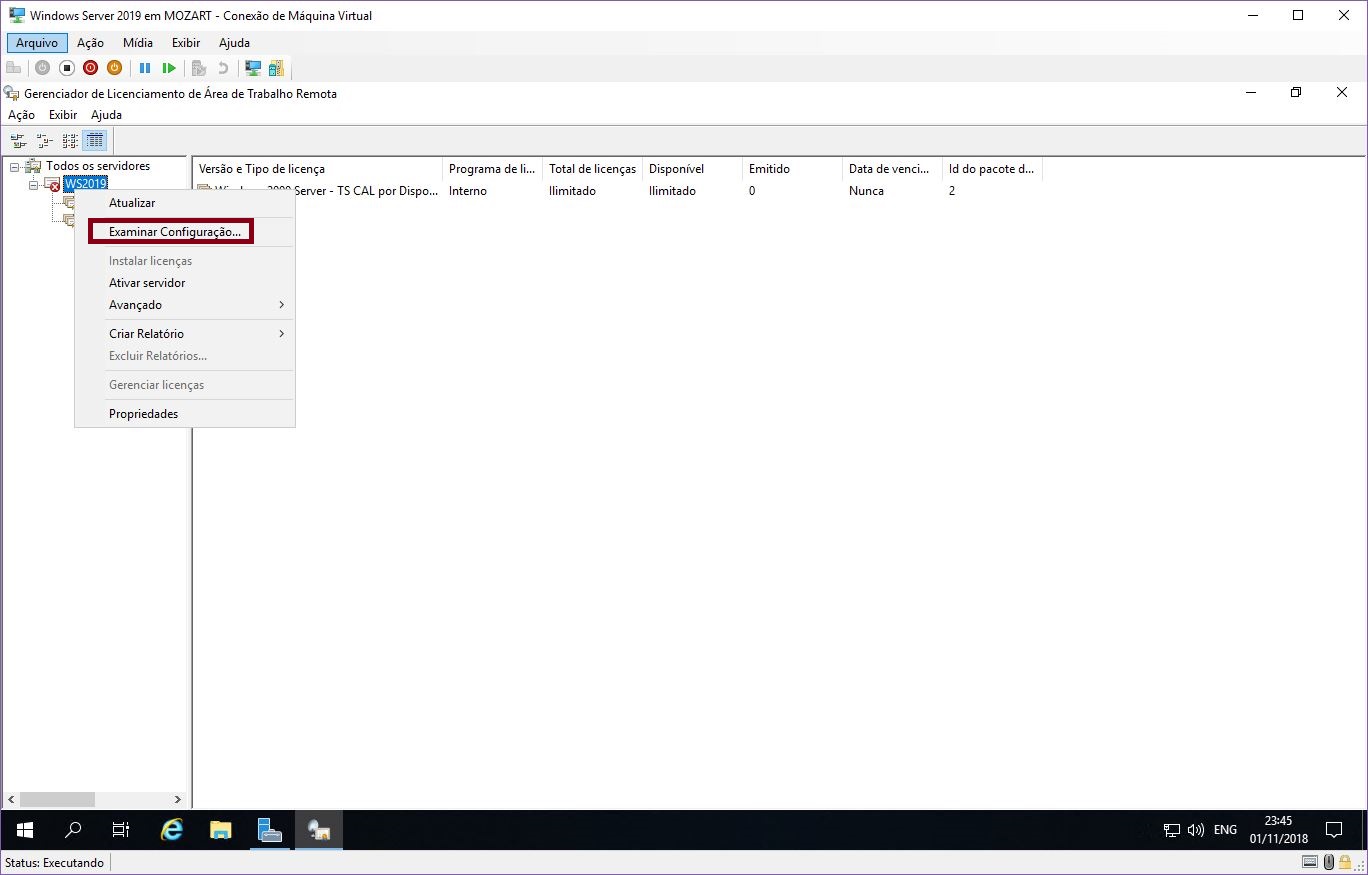Select the details view toolbar button
This screenshot has height=875, width=1368.
coord(95,140)
